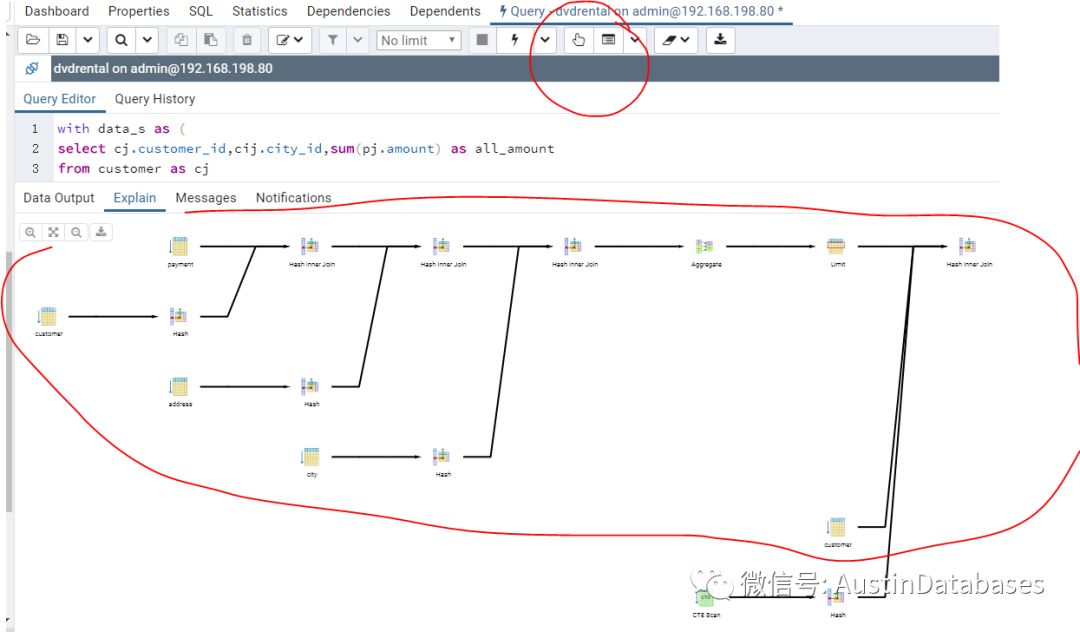This screenshot has height=632, width=1080.
Task: Expand the Edit options dropdown
Action: [x=290, y=40]
